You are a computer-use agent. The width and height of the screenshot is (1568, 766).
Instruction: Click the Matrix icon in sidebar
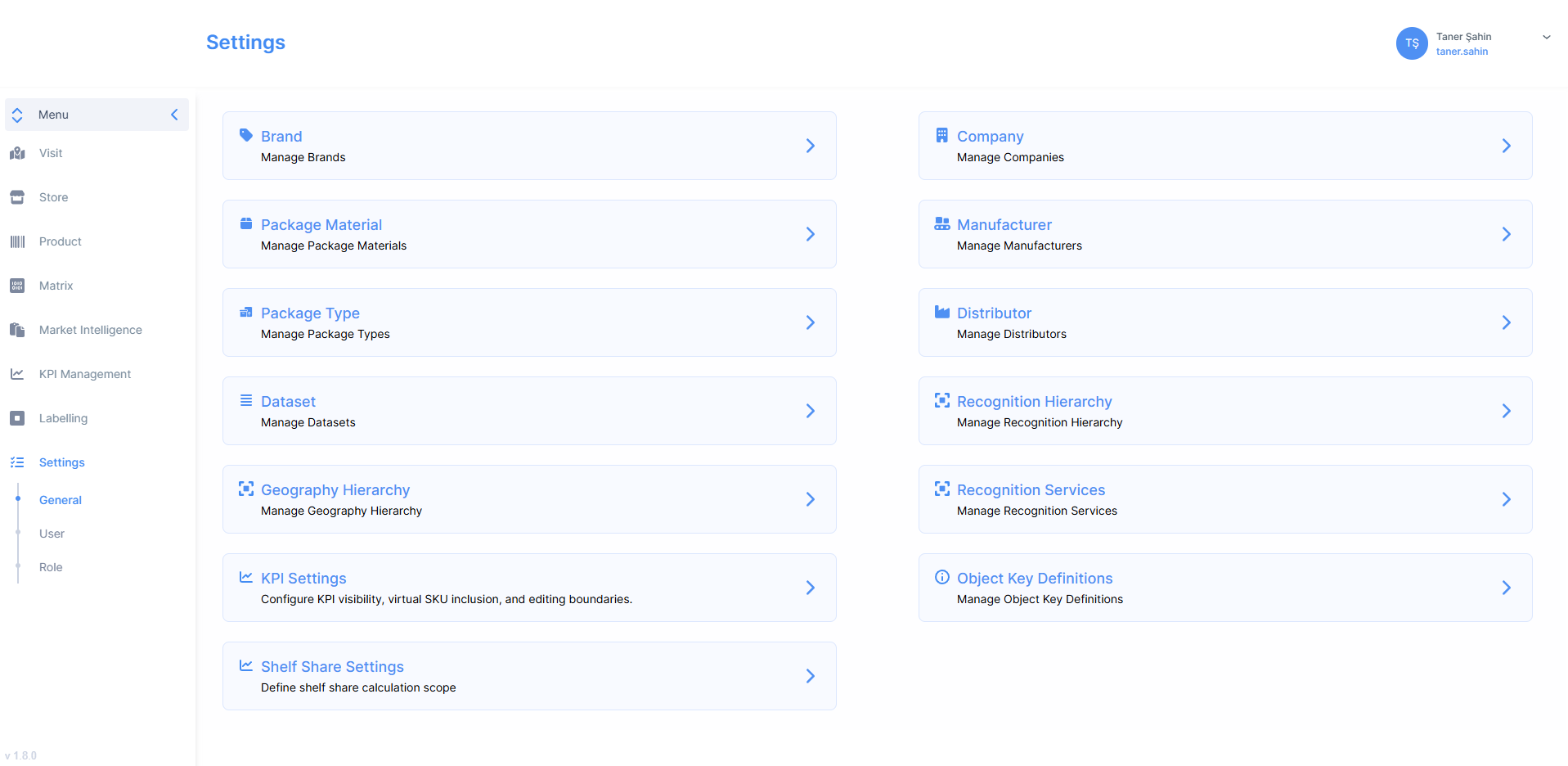(x=17, y=286)
